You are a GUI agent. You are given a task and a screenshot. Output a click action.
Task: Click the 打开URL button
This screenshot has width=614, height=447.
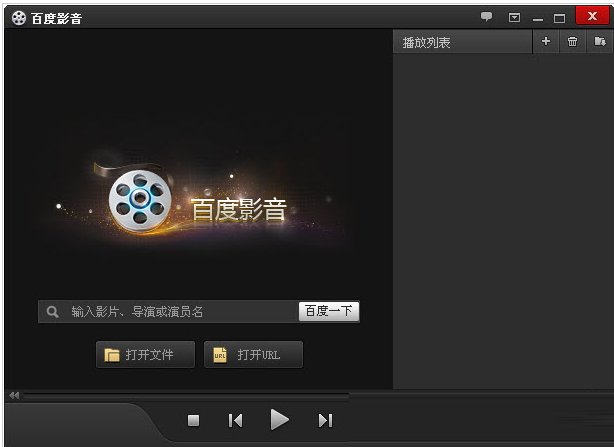click(x=253, y=355)
